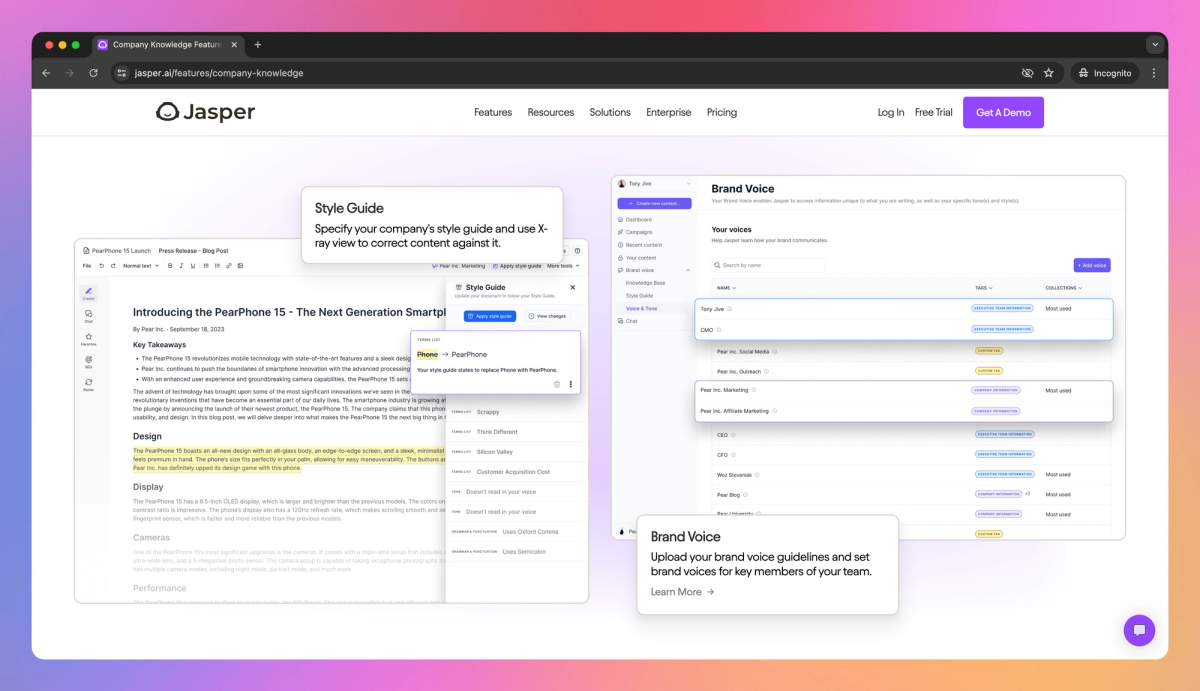Expand the tab search dropdown

click(1155, 45)
